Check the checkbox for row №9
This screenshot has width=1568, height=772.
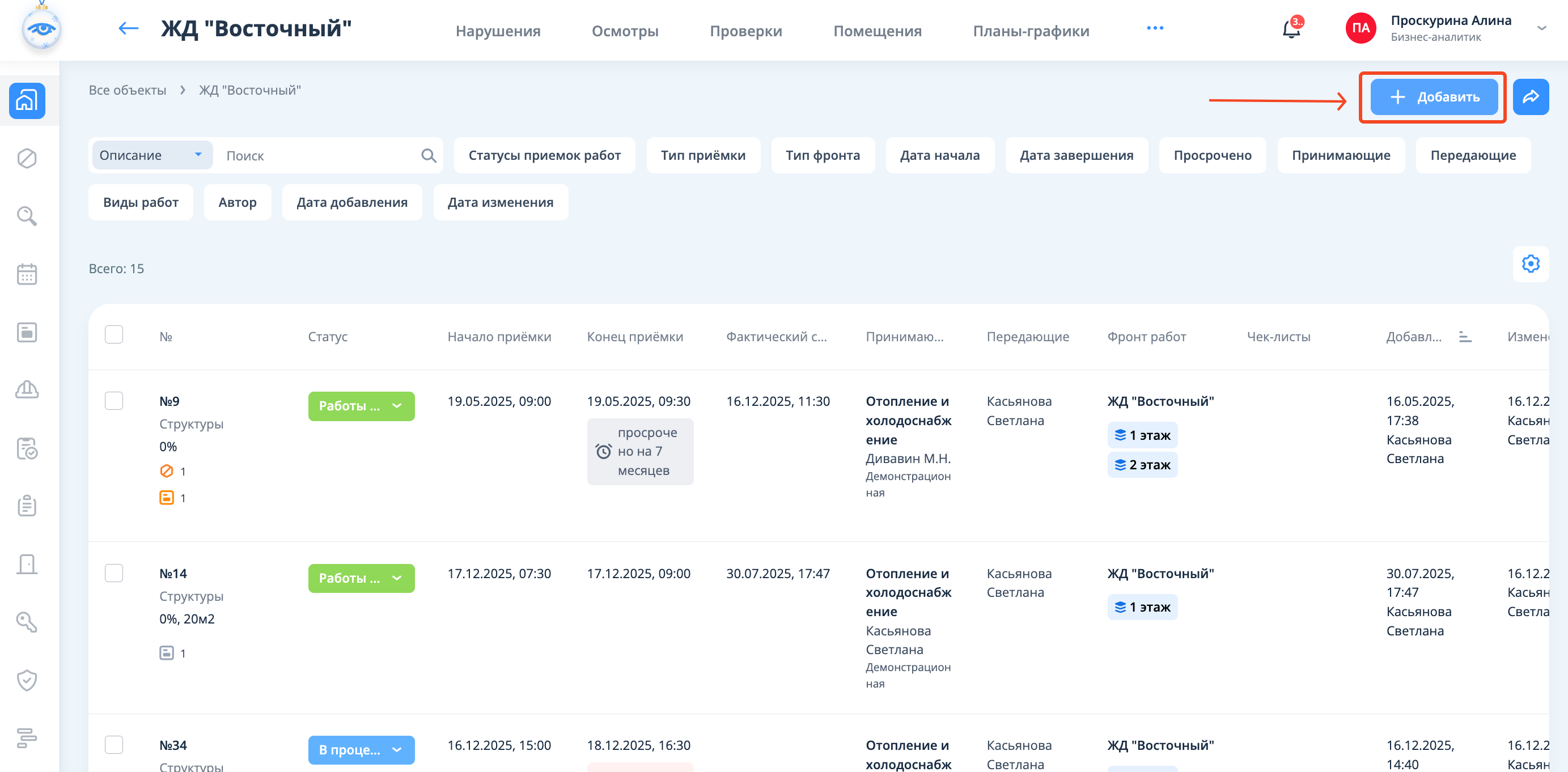click(x=114, y=401)
